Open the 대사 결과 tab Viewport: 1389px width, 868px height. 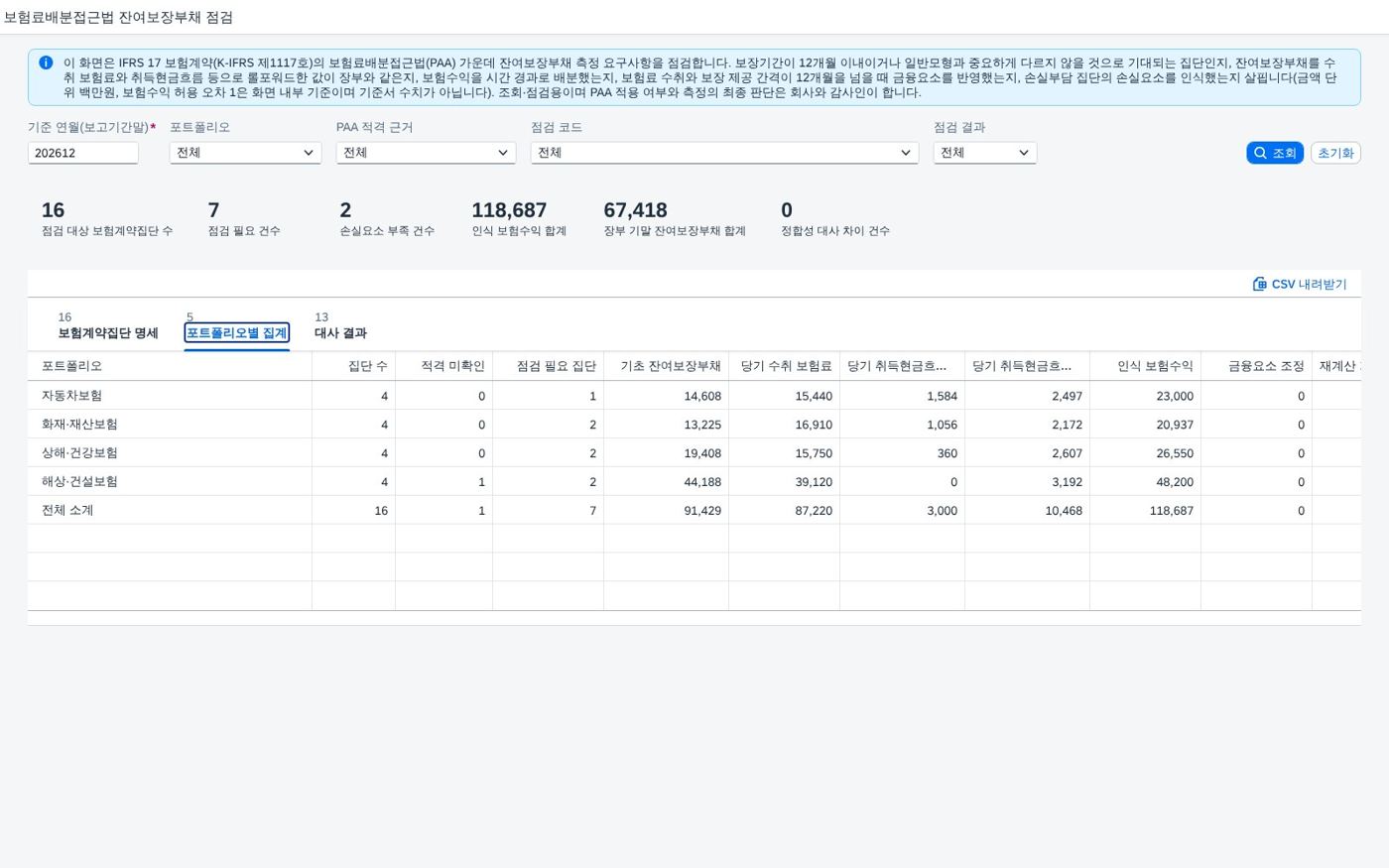click(x=340, y=325)
